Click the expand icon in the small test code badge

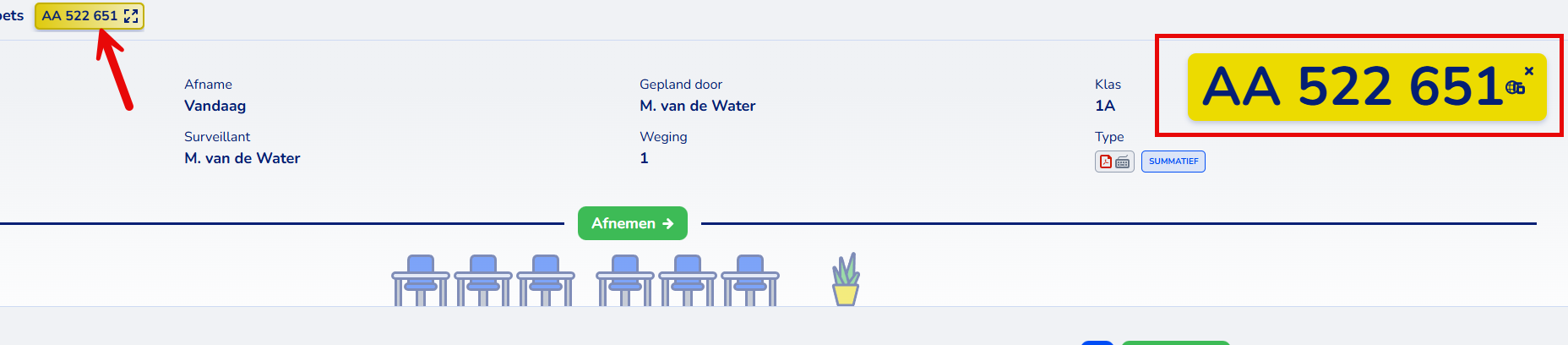click(x=131, y=16)
